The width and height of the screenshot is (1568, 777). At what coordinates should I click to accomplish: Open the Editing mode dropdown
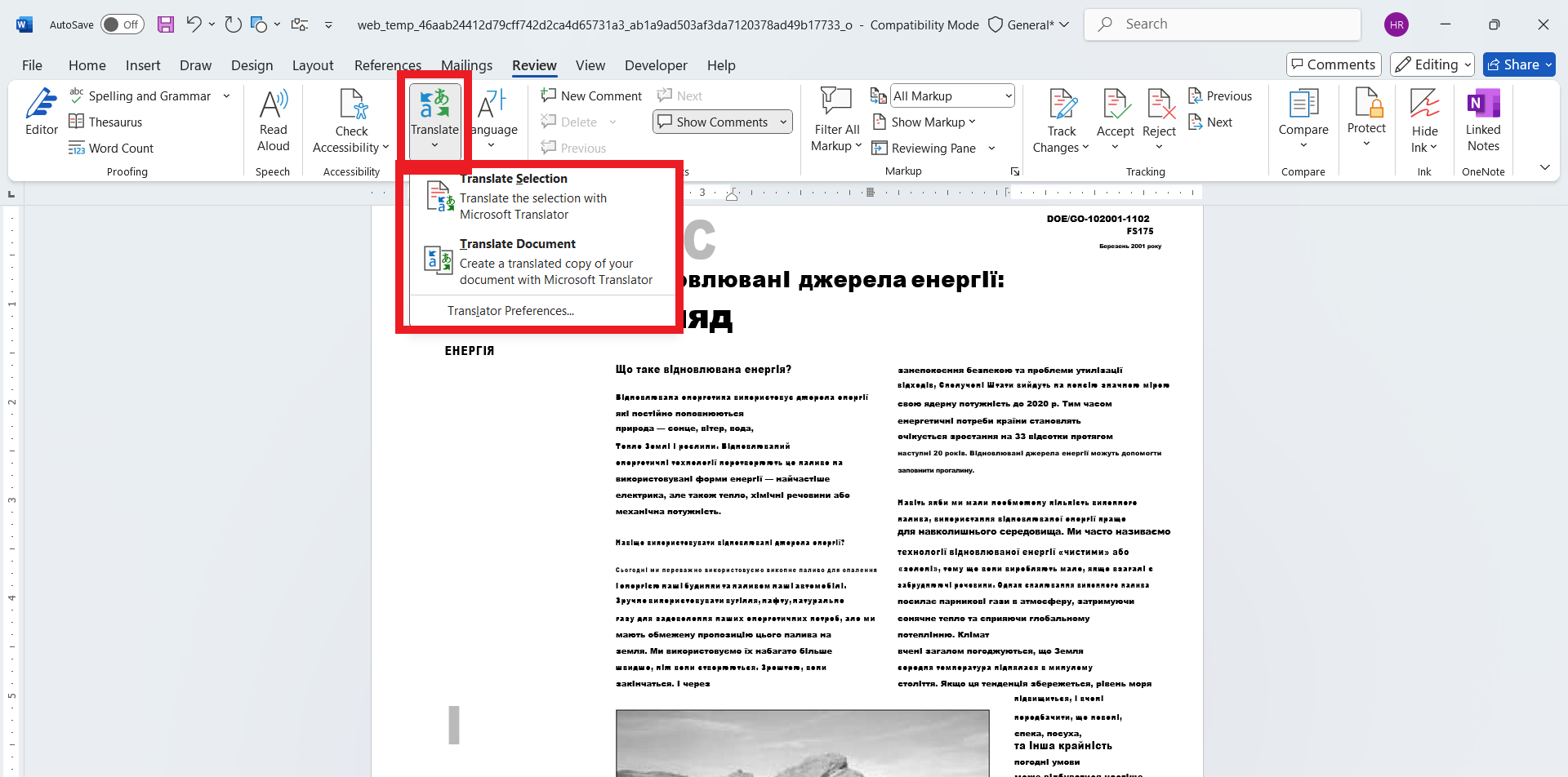click(1432, 64)
